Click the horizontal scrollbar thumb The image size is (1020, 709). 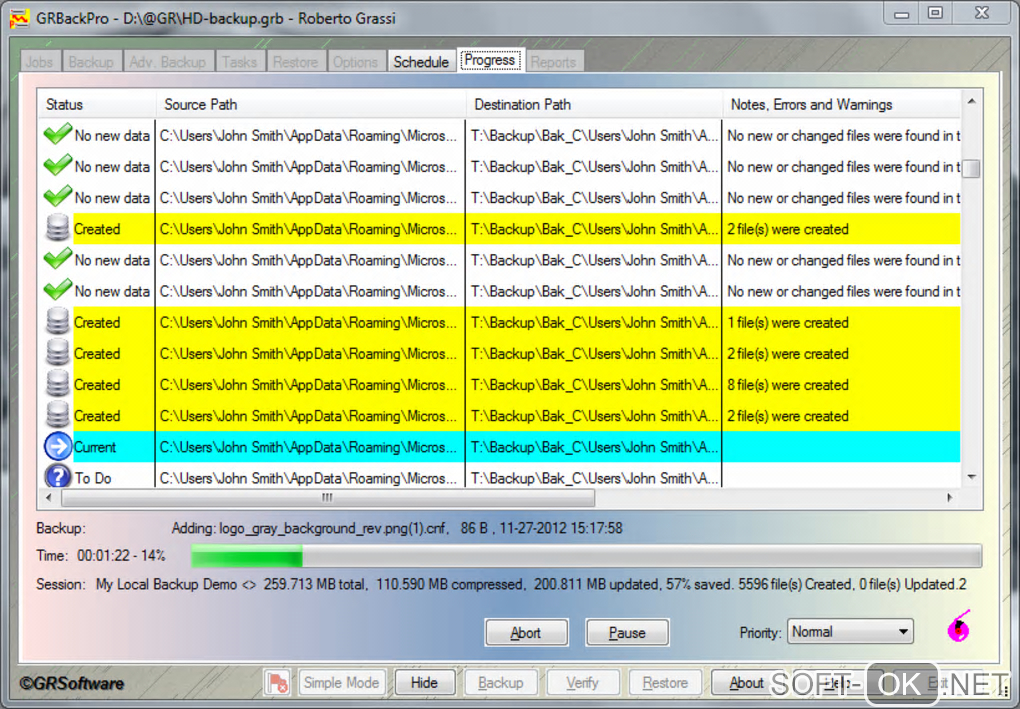(328, 498)
